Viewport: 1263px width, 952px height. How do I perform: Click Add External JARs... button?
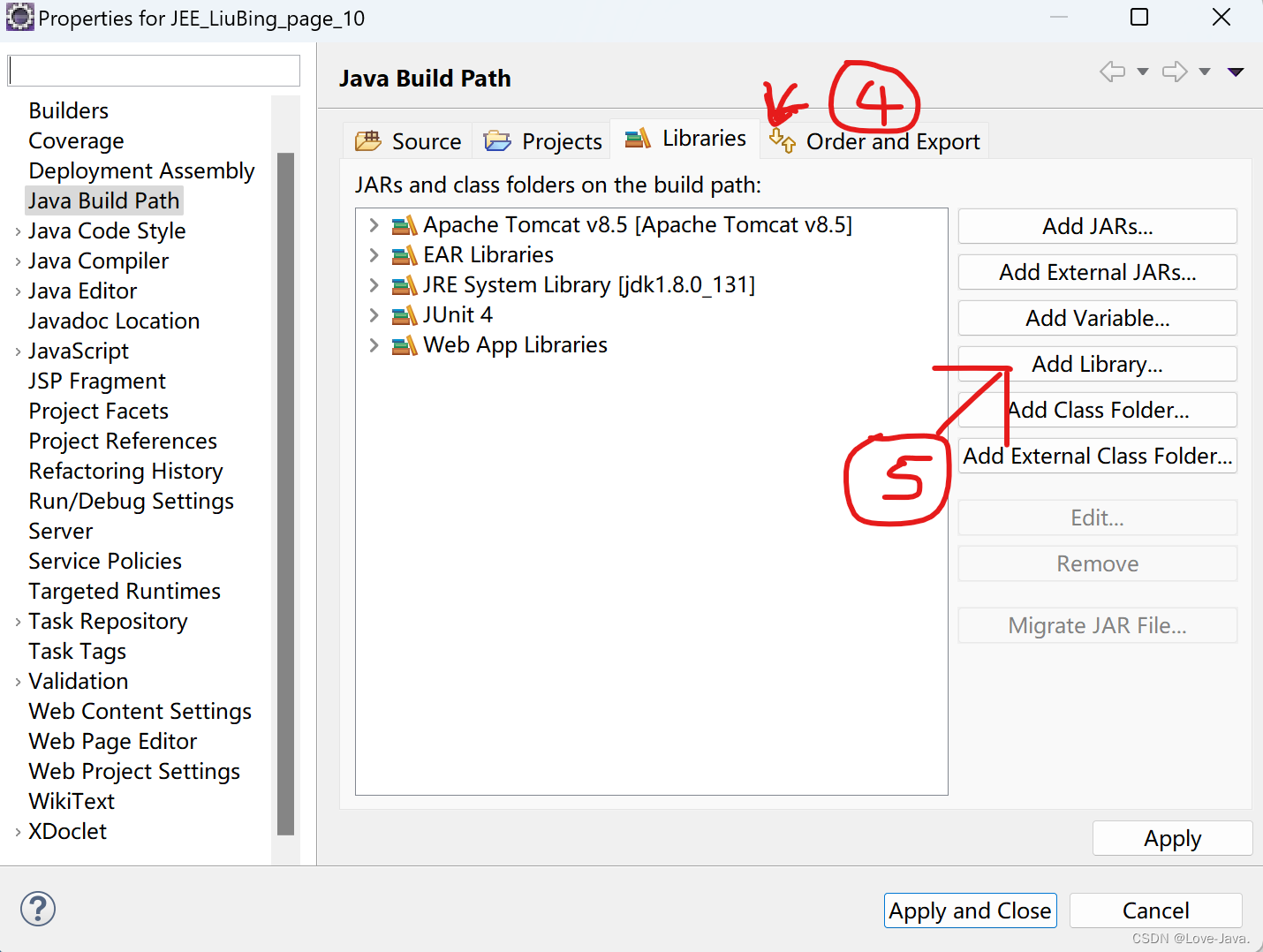coord(1097,272)
